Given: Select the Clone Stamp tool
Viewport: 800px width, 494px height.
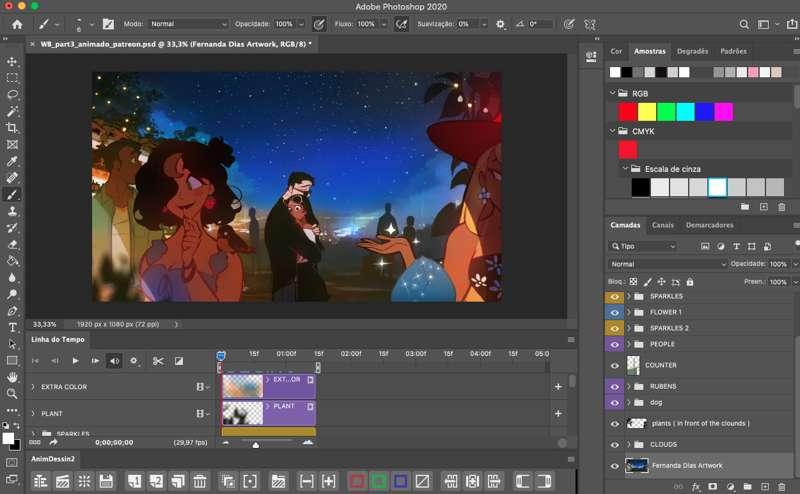Looking at the screenshot, I should 12,211.
